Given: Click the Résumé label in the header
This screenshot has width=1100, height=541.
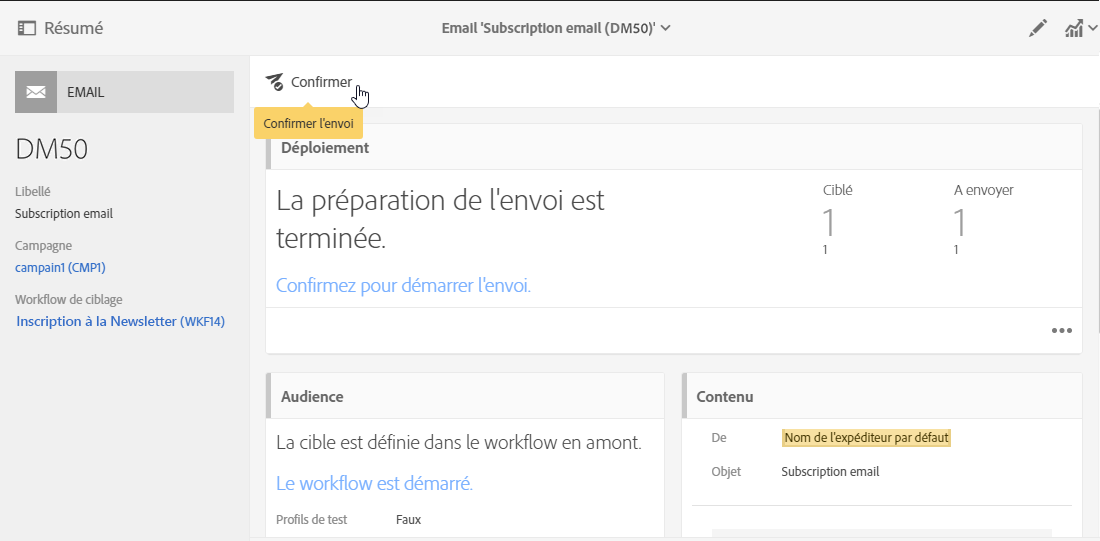Looking at the screenshot, I should point(73,29).
